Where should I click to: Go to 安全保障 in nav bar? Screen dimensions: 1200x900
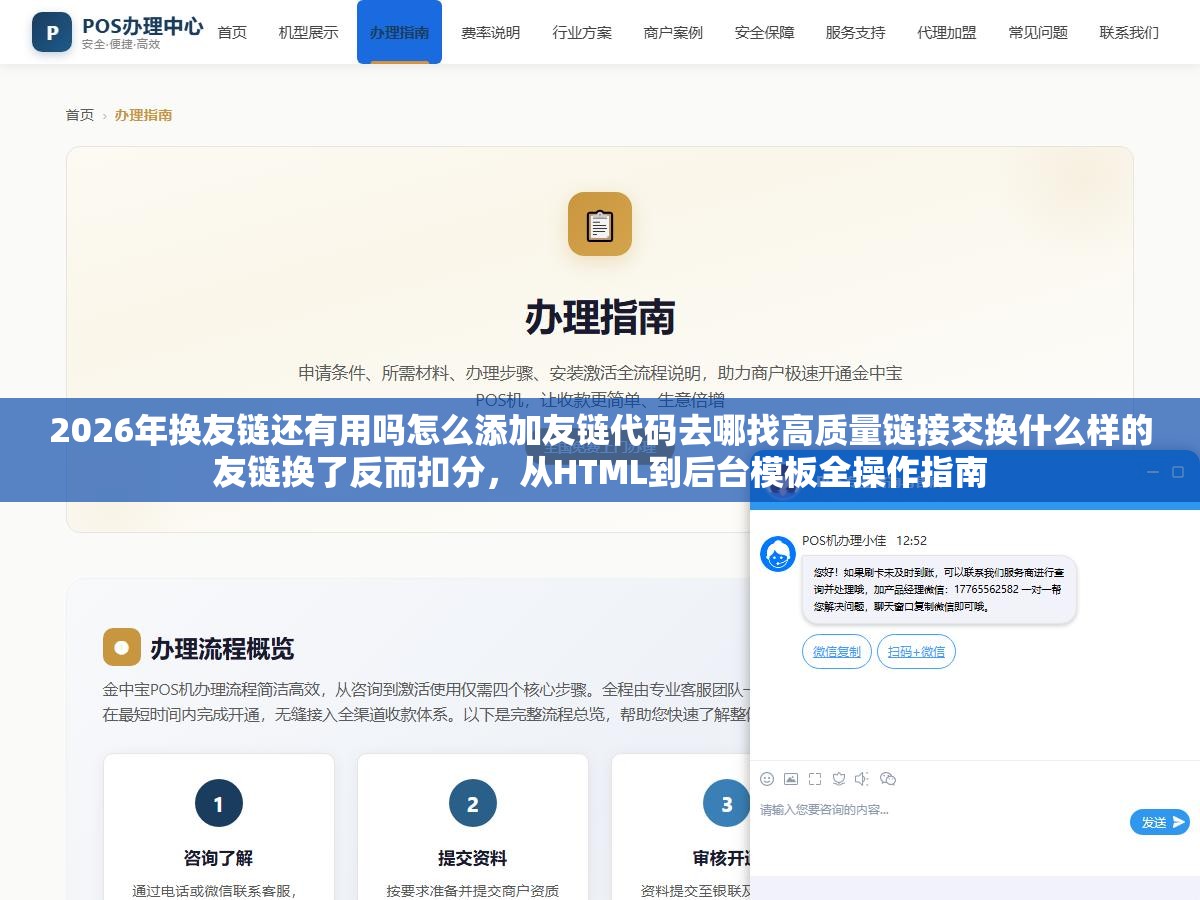pyautogui.click(x=764, y=32)
